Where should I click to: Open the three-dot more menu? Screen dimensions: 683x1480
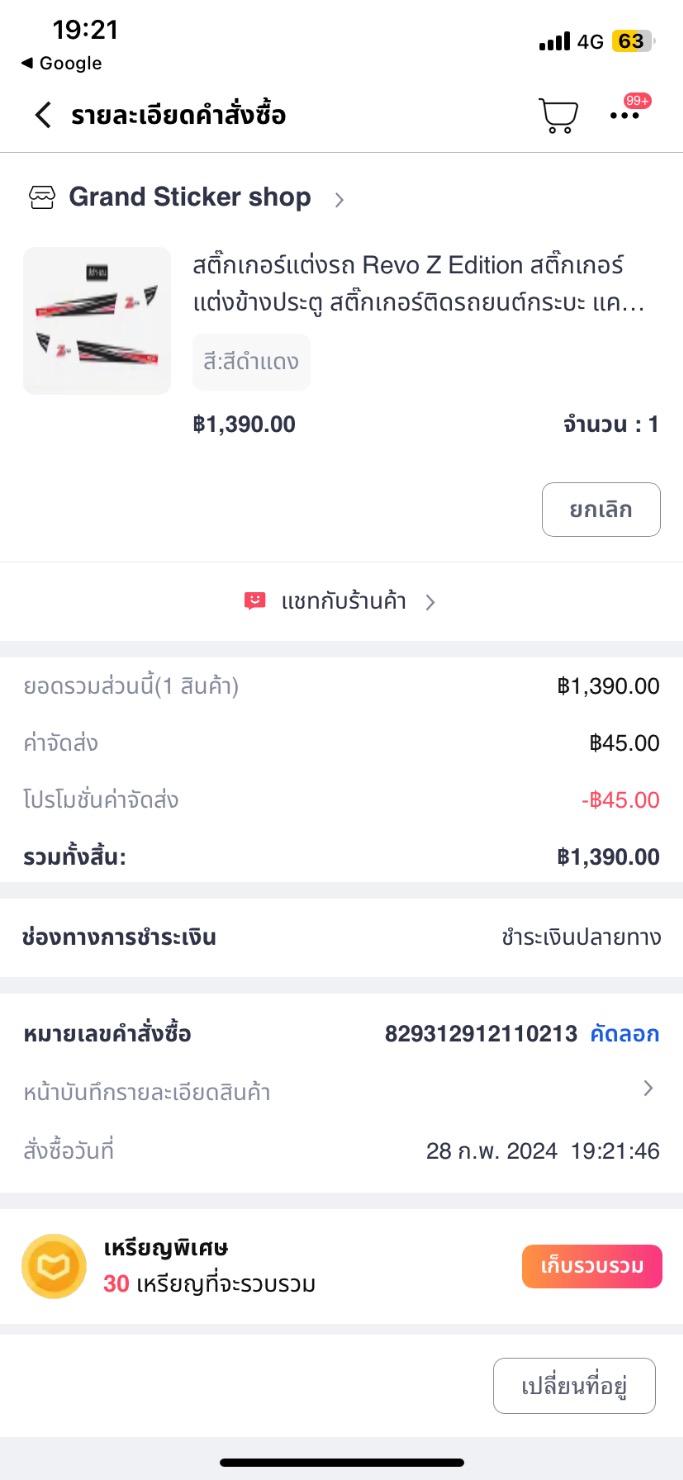pyautogui.click(x=625, y=115)
